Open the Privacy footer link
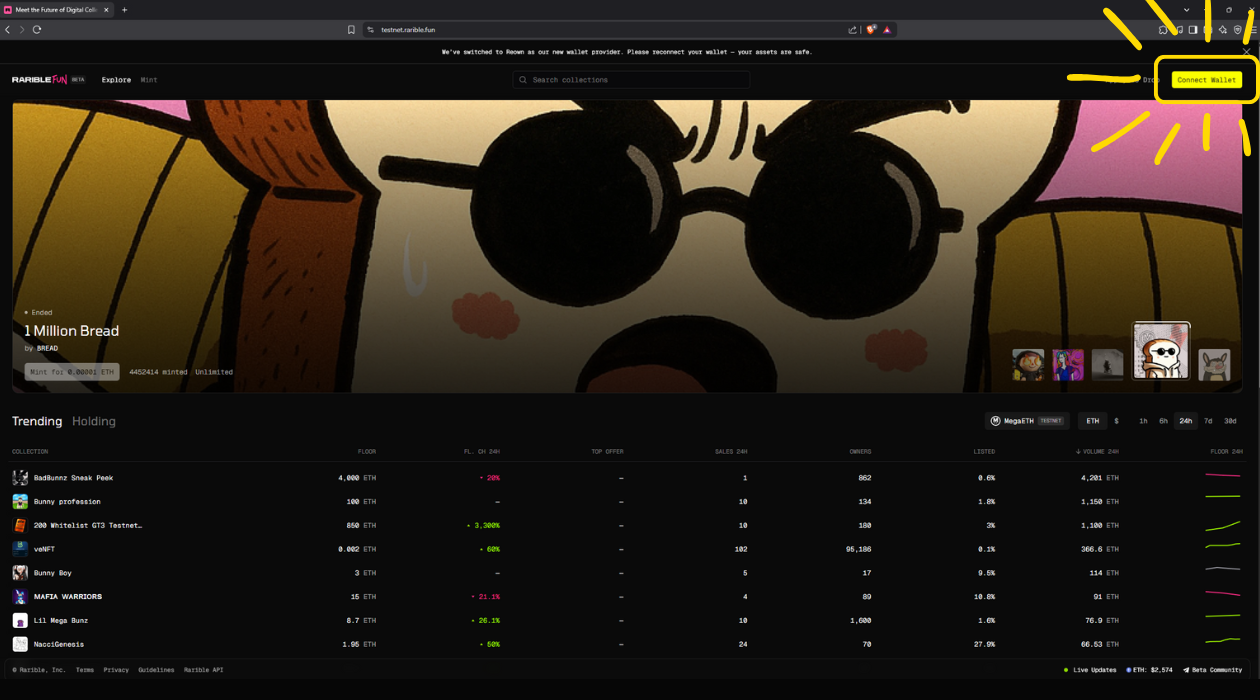The height and width of the screenshot is (700, 1260). coord(116,670)
